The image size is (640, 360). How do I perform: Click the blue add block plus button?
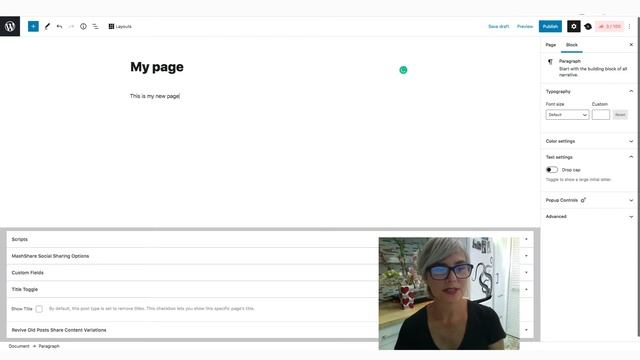point(33,27)
